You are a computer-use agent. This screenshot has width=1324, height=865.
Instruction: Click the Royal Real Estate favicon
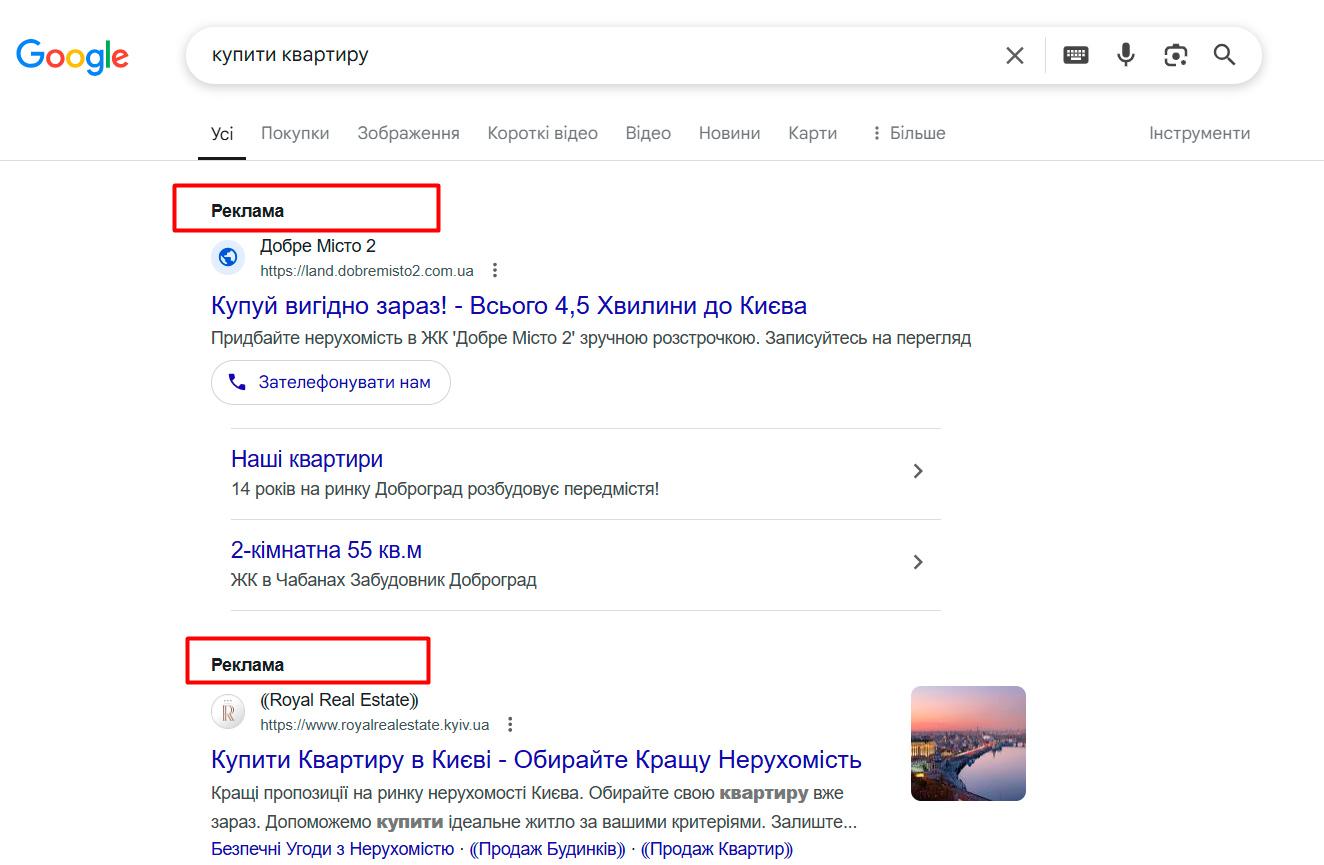[228, 711]
